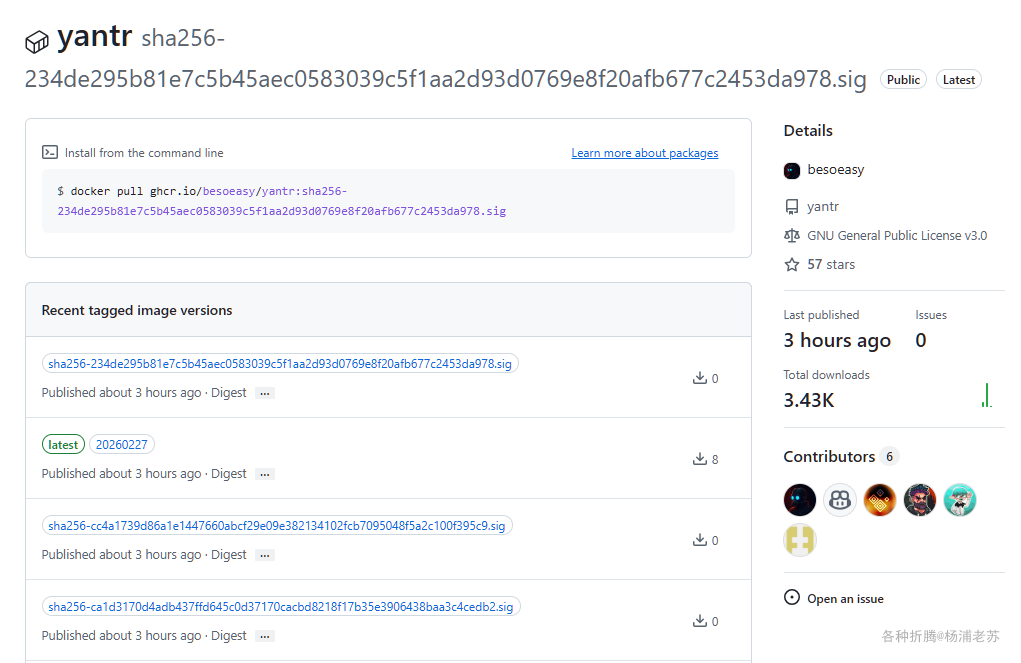Image resolution: width=1021 pixels, height=663 pixels.
Task: Click the license scale icon
Action: (792, 236)
